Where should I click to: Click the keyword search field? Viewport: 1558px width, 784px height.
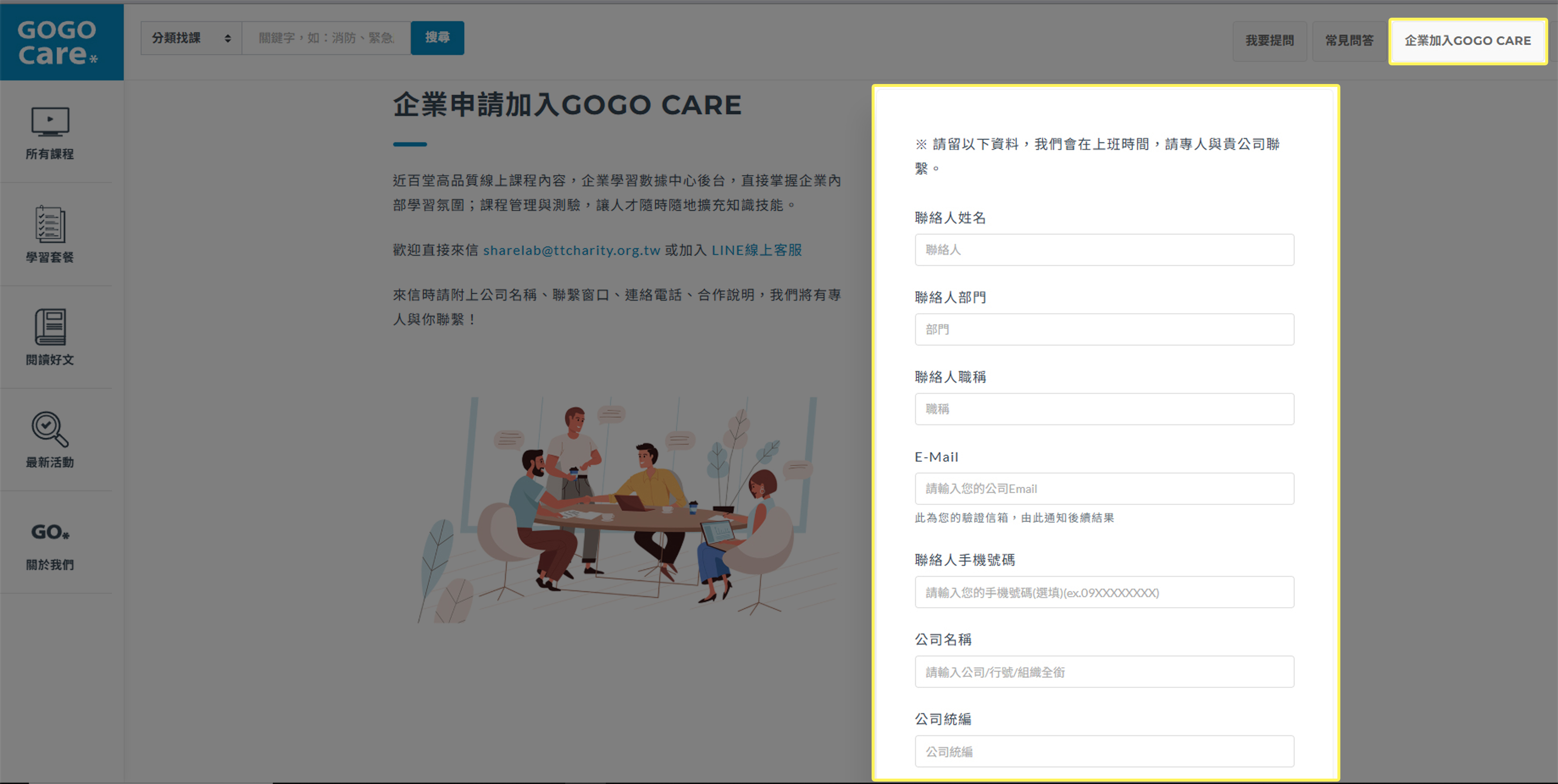pos(327,38)
